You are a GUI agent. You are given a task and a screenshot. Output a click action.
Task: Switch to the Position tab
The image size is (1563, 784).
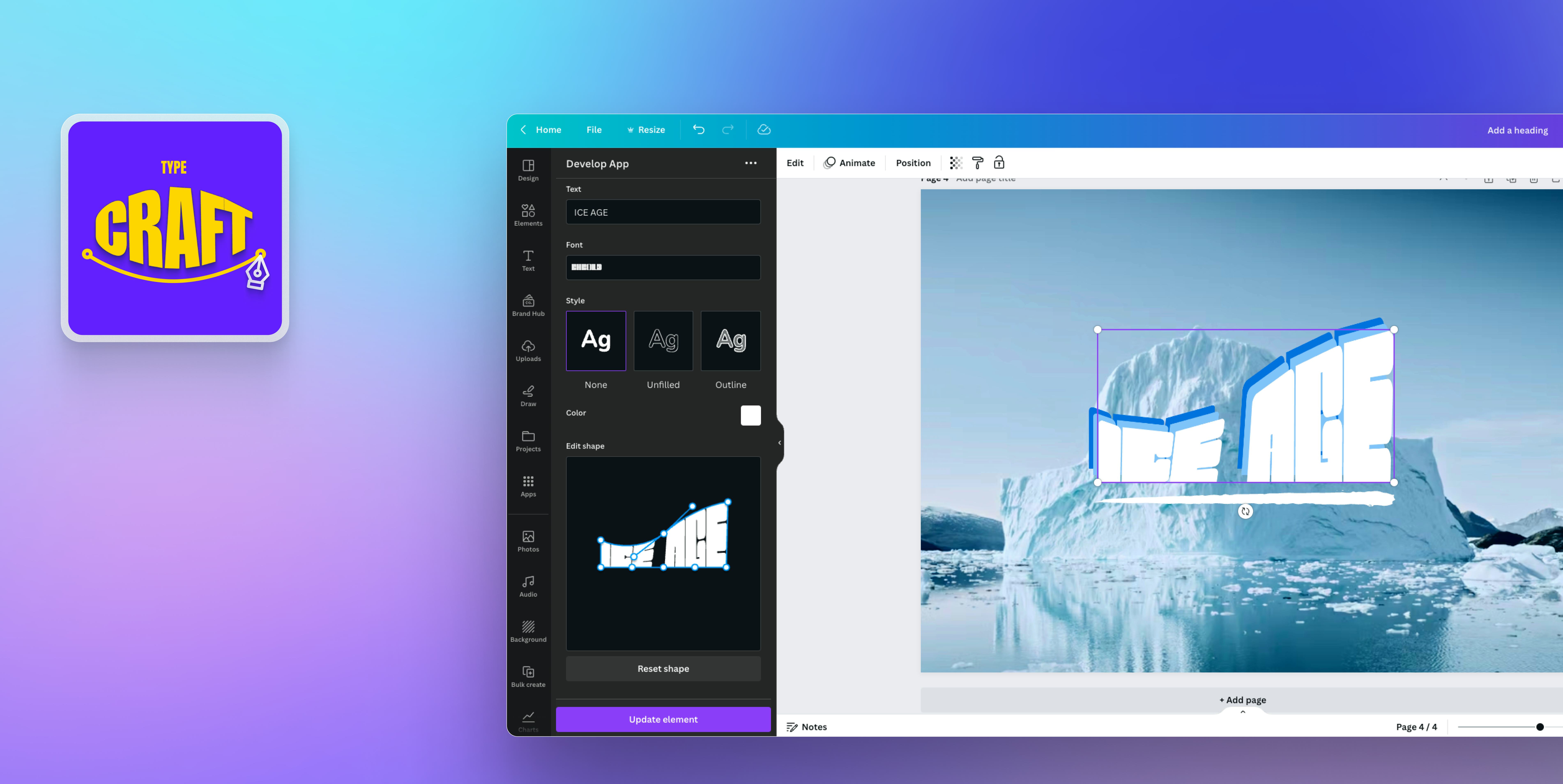coord(913,163)
